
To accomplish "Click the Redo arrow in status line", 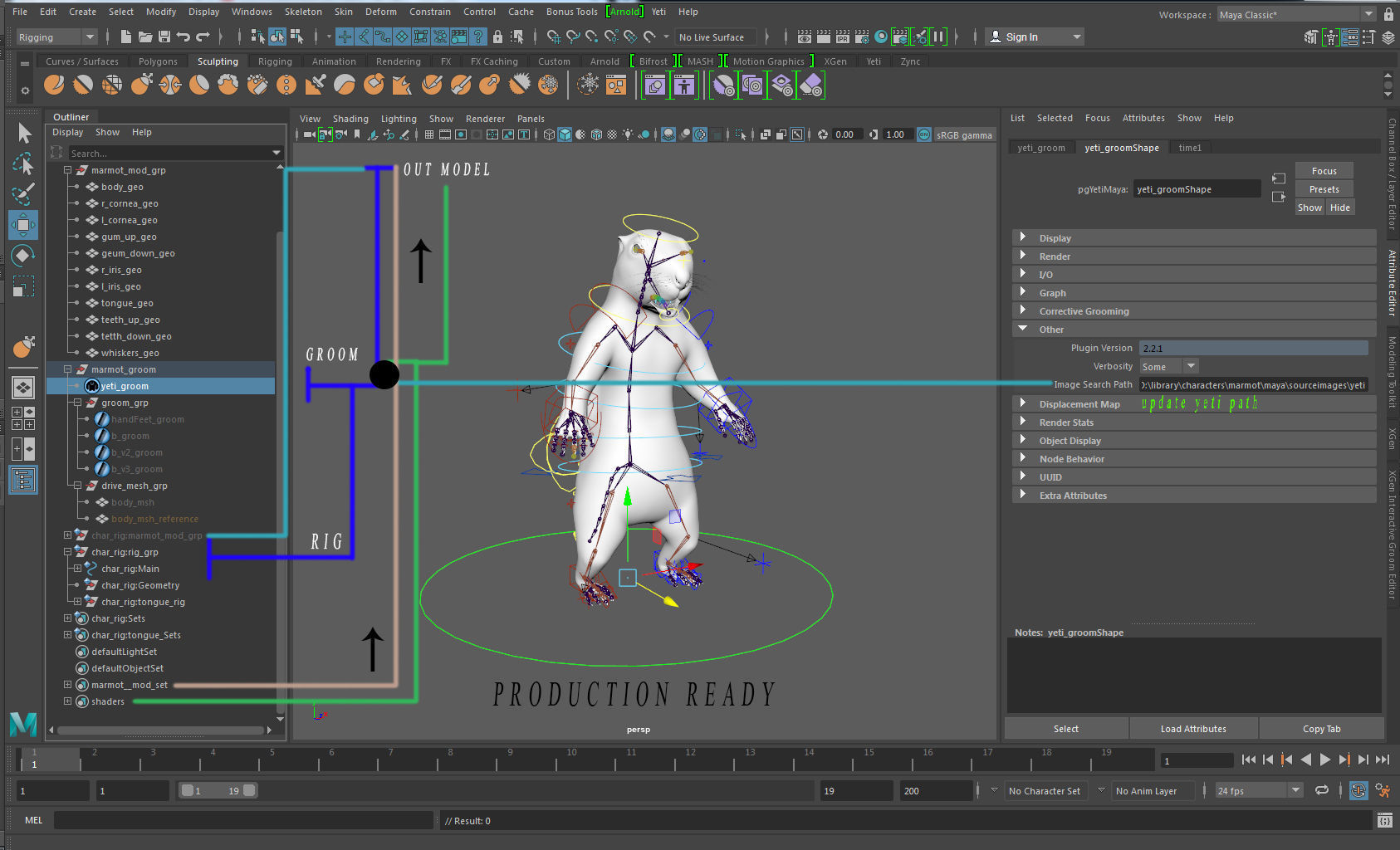I will [203, 37].
